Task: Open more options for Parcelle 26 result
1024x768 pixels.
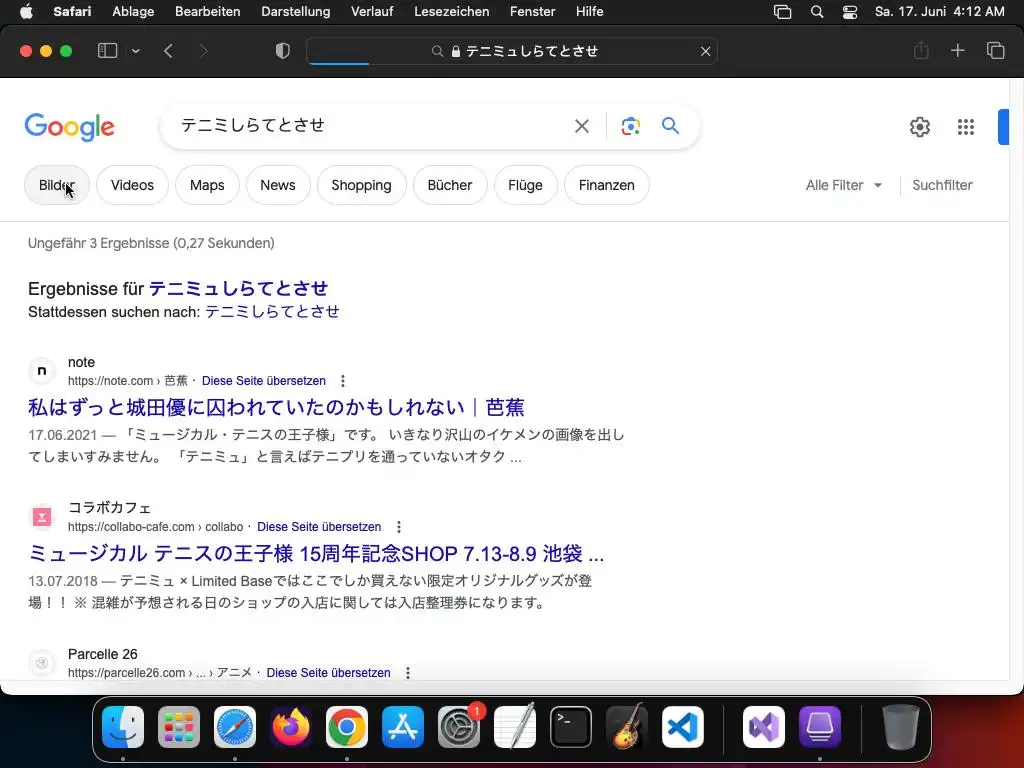Action: [408, 673]
